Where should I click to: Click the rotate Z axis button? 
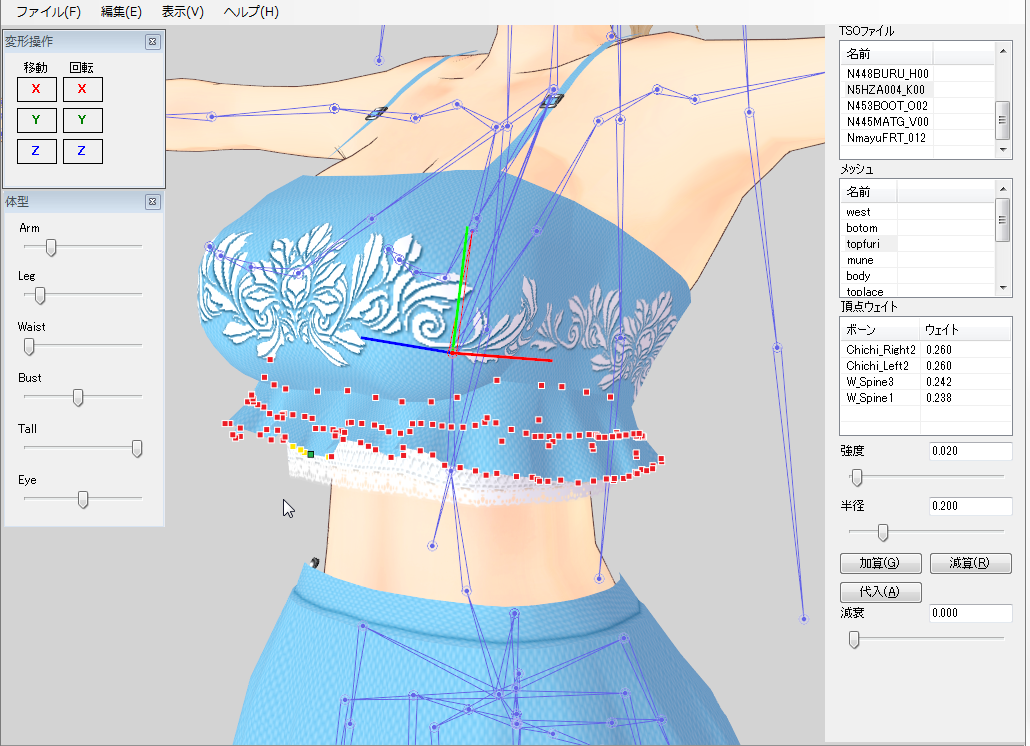coord(82,152)
